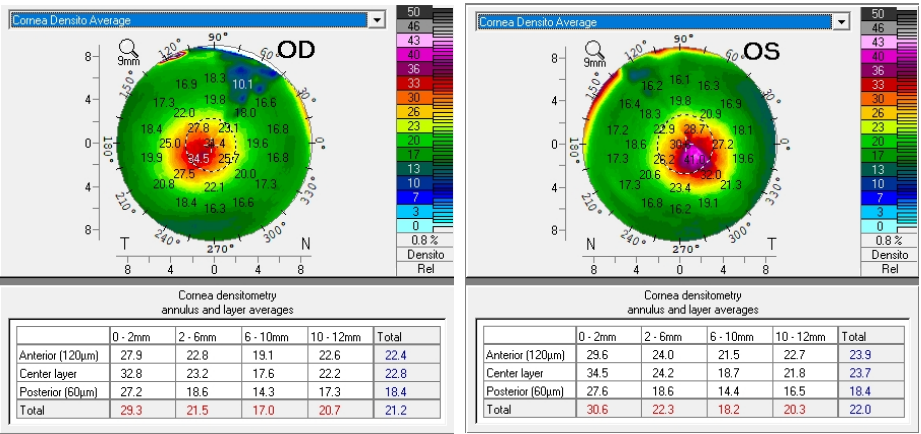Screen dimensions: 921x434
Task: Click blue total 23.9 in OS table
Action: tap(872, 355)
